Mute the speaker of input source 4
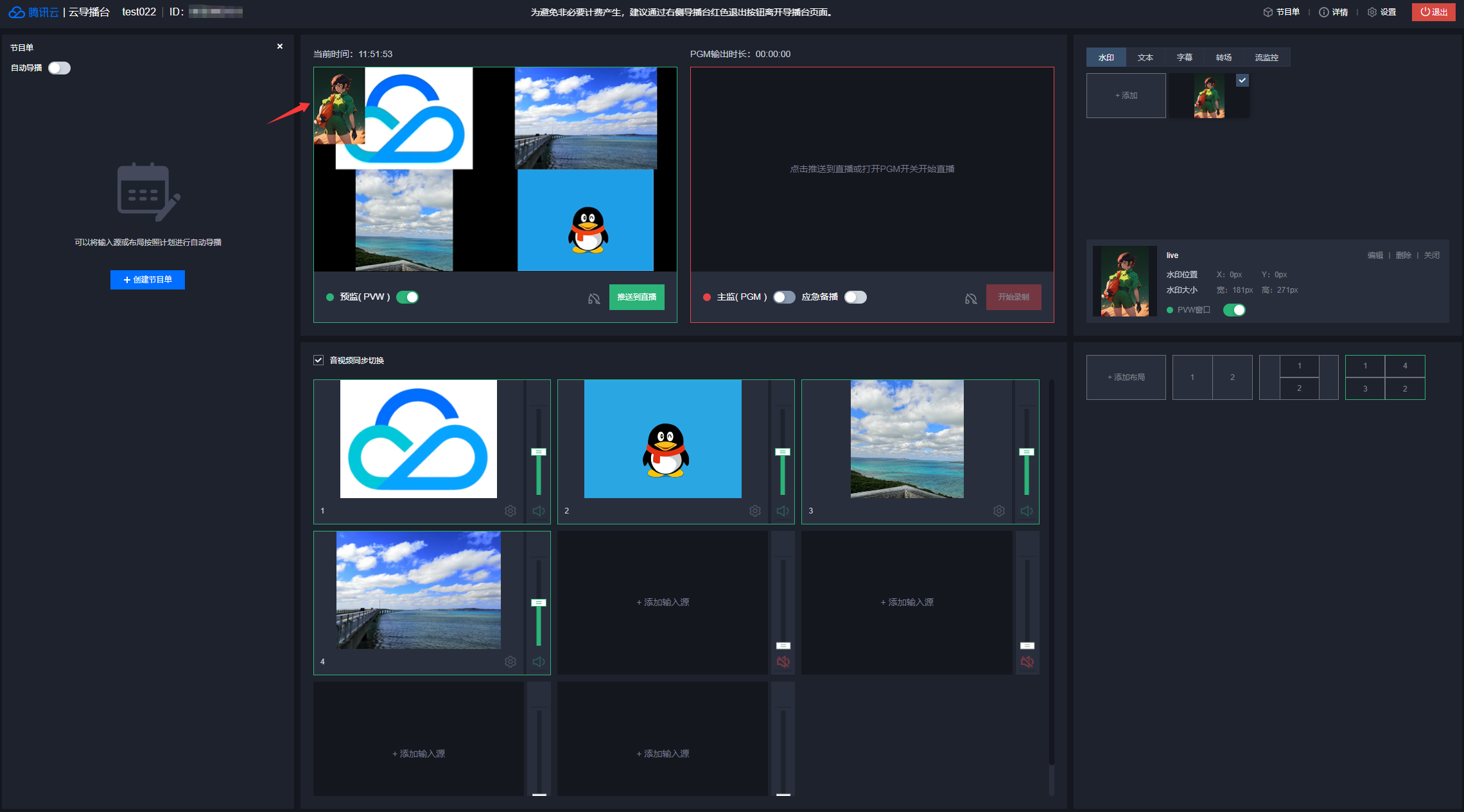 538,662
